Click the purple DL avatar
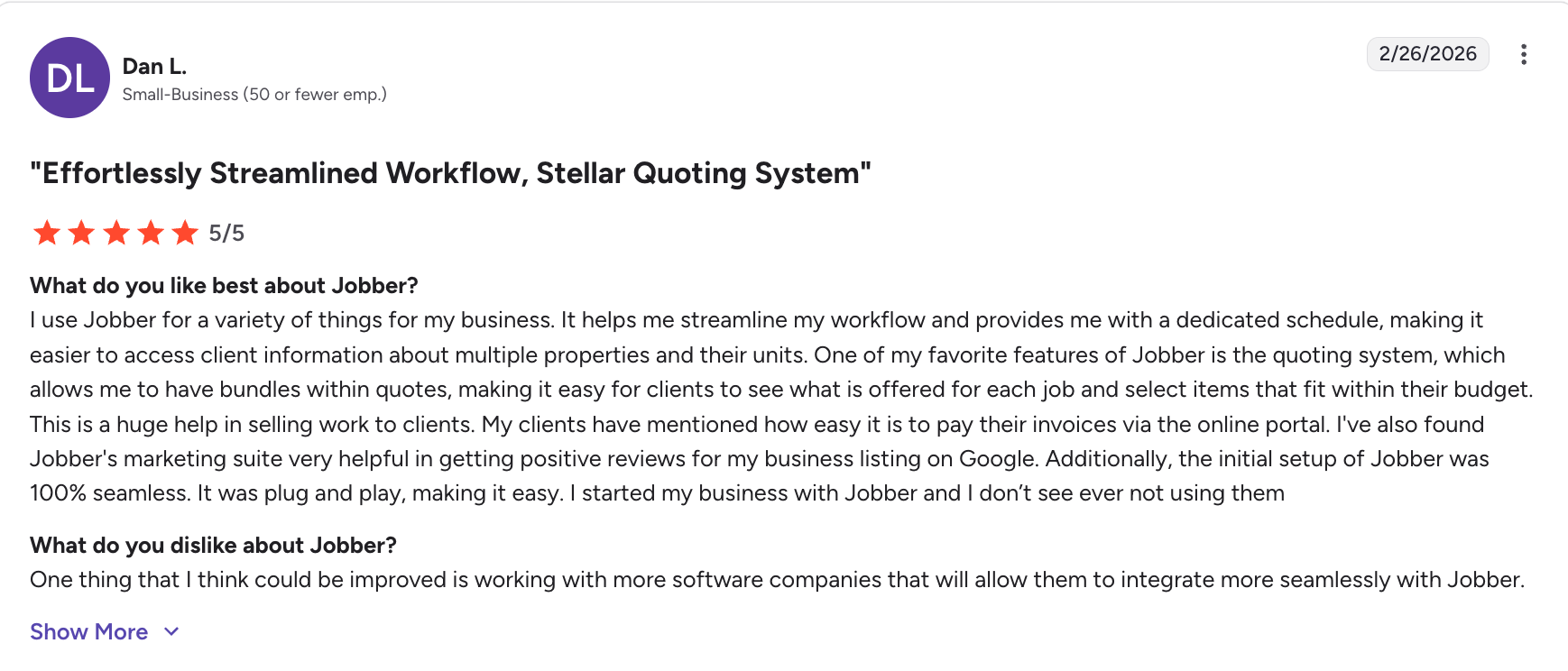The image size is (1568, 671). click(69, 78)
